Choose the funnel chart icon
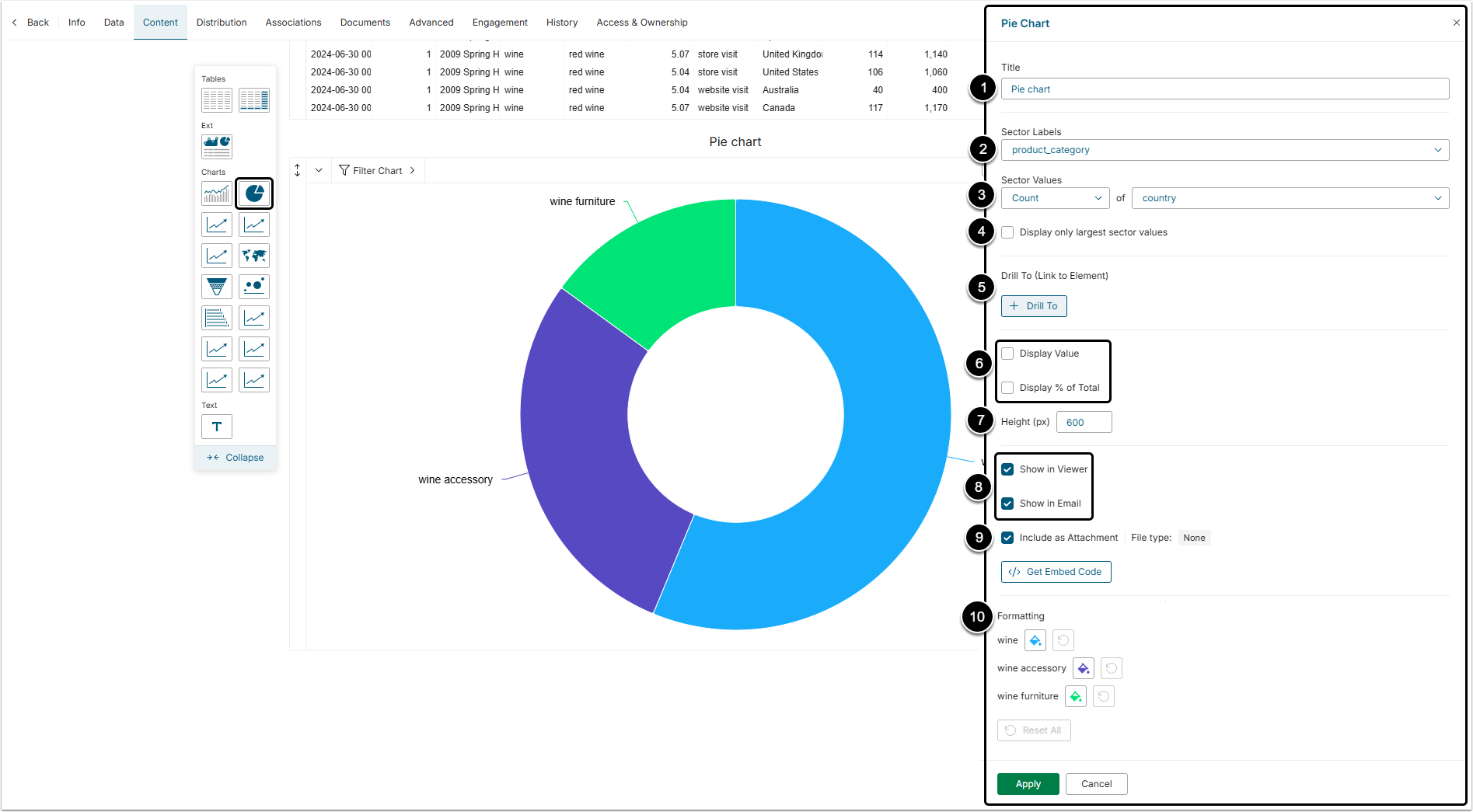The width and height of the screenshot is (1473, 812). tap(217, 287)
